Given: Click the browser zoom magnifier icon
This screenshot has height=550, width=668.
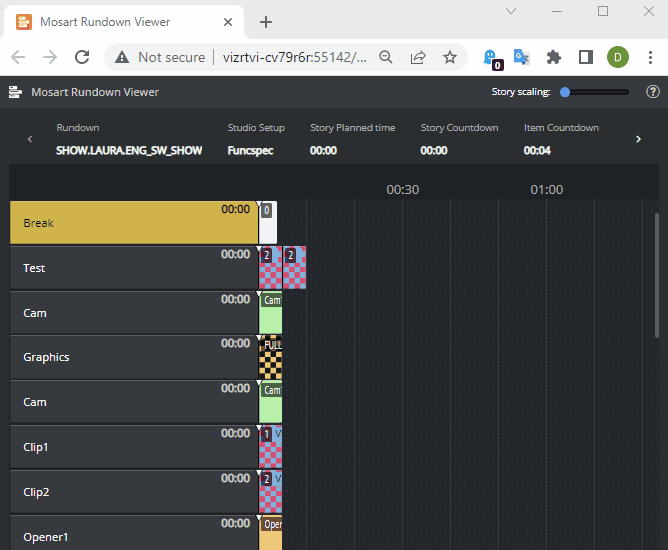Looking at the screenshot, I should (386, 57).
